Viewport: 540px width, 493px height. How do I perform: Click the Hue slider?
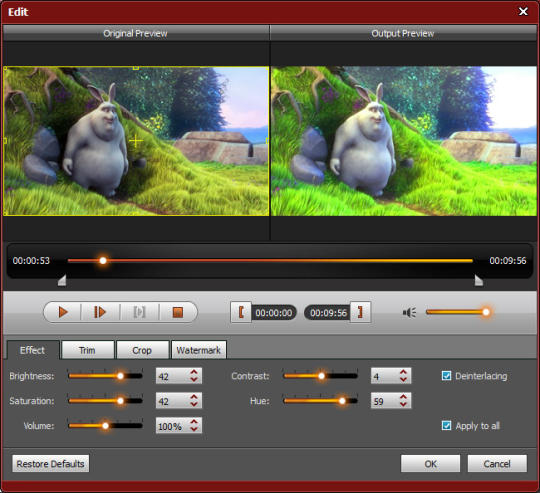coord(320,400)
